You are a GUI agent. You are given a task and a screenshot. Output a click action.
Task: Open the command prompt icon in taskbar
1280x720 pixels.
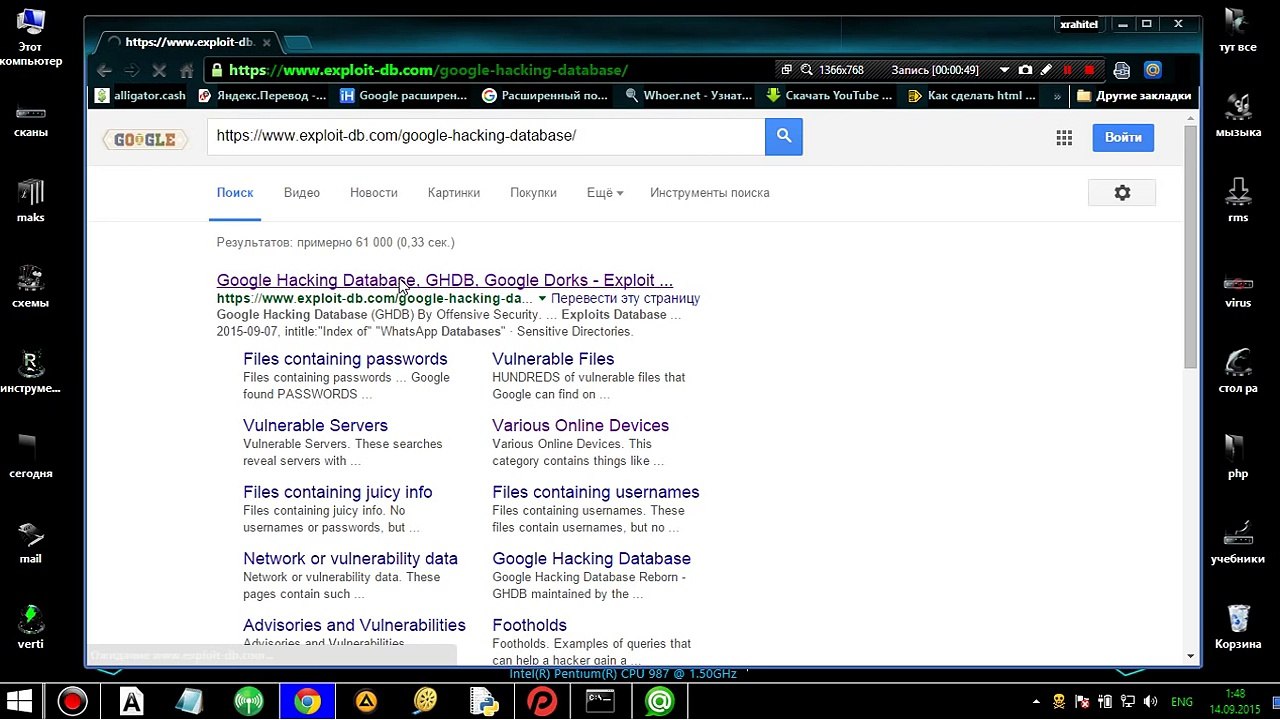click(600, 701)
